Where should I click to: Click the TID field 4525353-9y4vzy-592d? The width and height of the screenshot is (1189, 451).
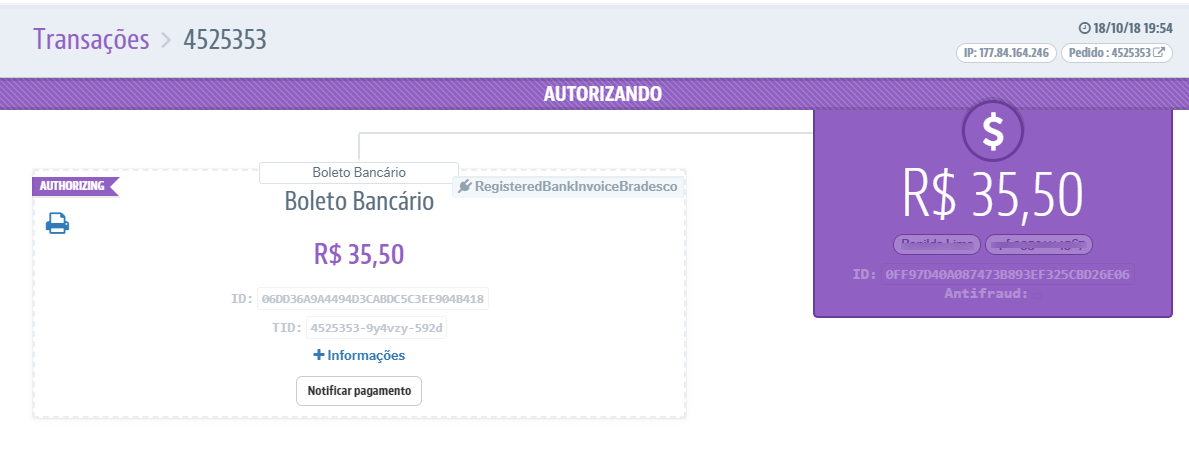[x=376, y=327]
